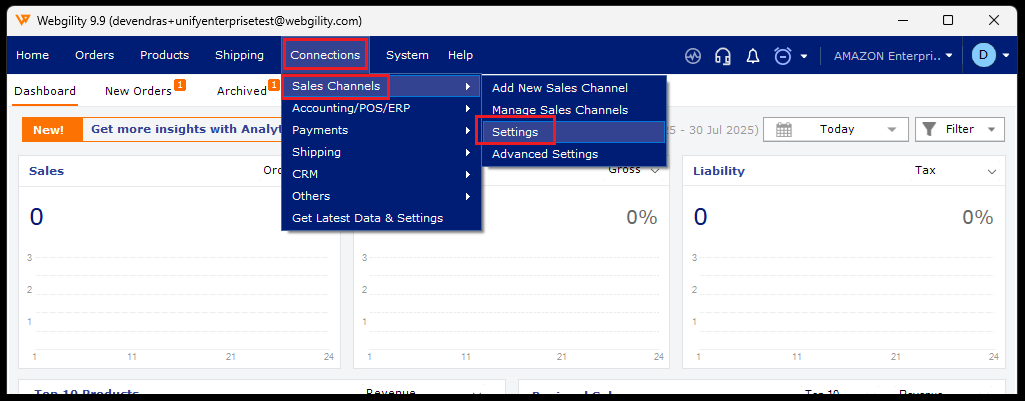Image resolution: width=1025 pixels, height=401 pixels.
Task: Expand the Liability Tax chevron
Action: 993,171
